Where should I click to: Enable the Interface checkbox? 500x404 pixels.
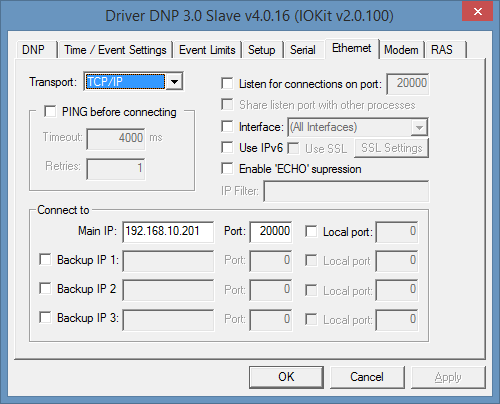pyautogui.click(x=227, y=127)
